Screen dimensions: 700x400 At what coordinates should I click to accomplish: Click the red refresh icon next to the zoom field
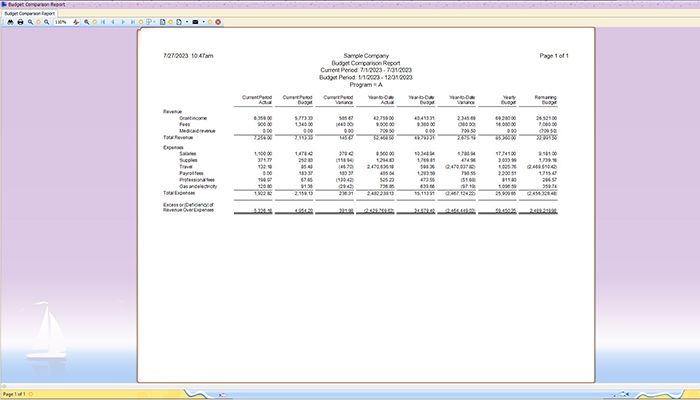[x=76, y=22]
